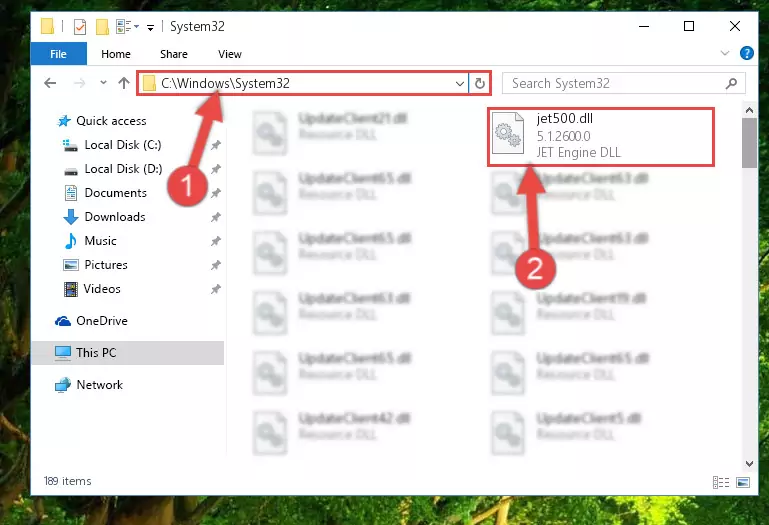Expand the address bar history dropdown
769x525 pixels.
click(x=460, y=83)
